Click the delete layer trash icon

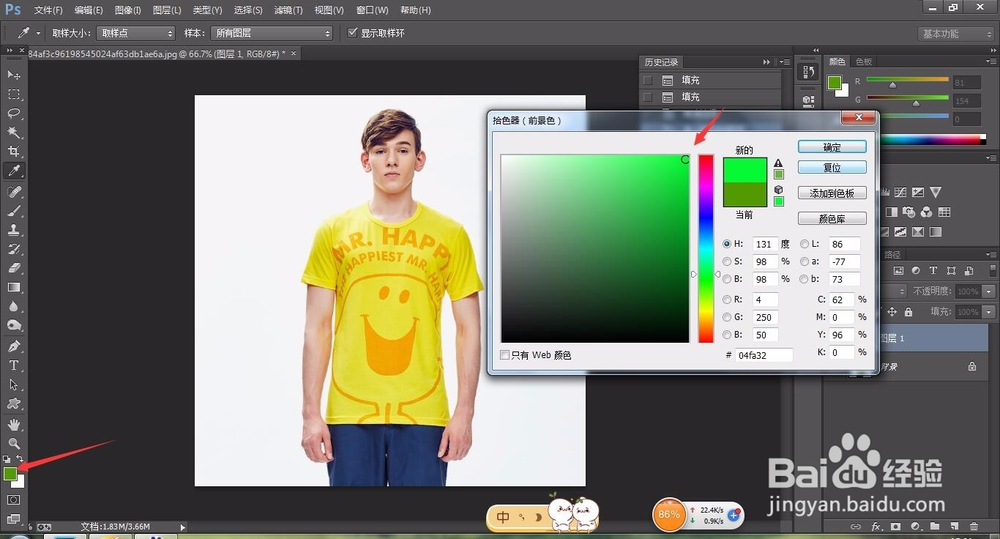974,526
